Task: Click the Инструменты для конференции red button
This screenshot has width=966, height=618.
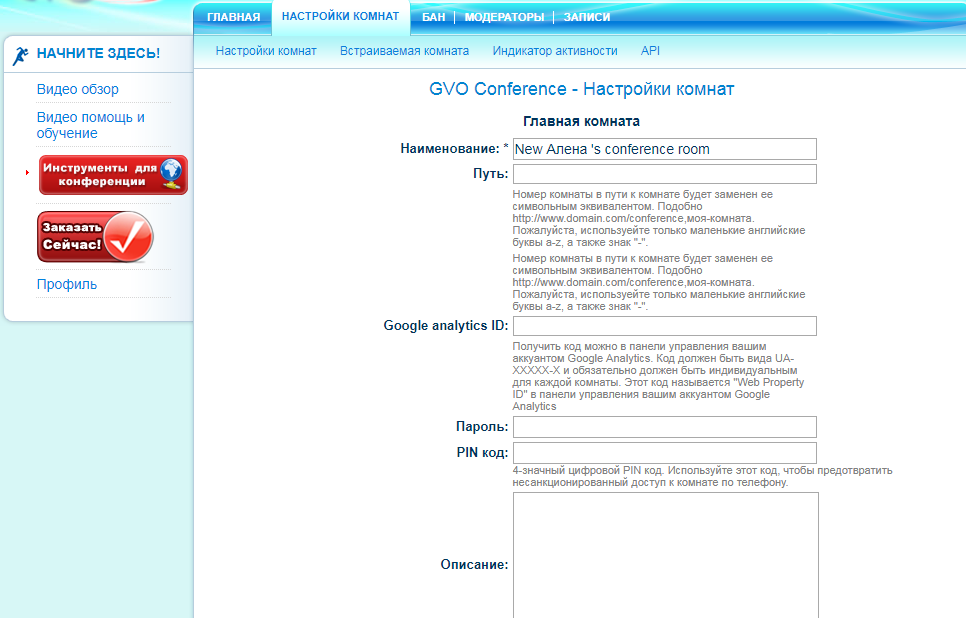Action: click(x=113, y=175)
